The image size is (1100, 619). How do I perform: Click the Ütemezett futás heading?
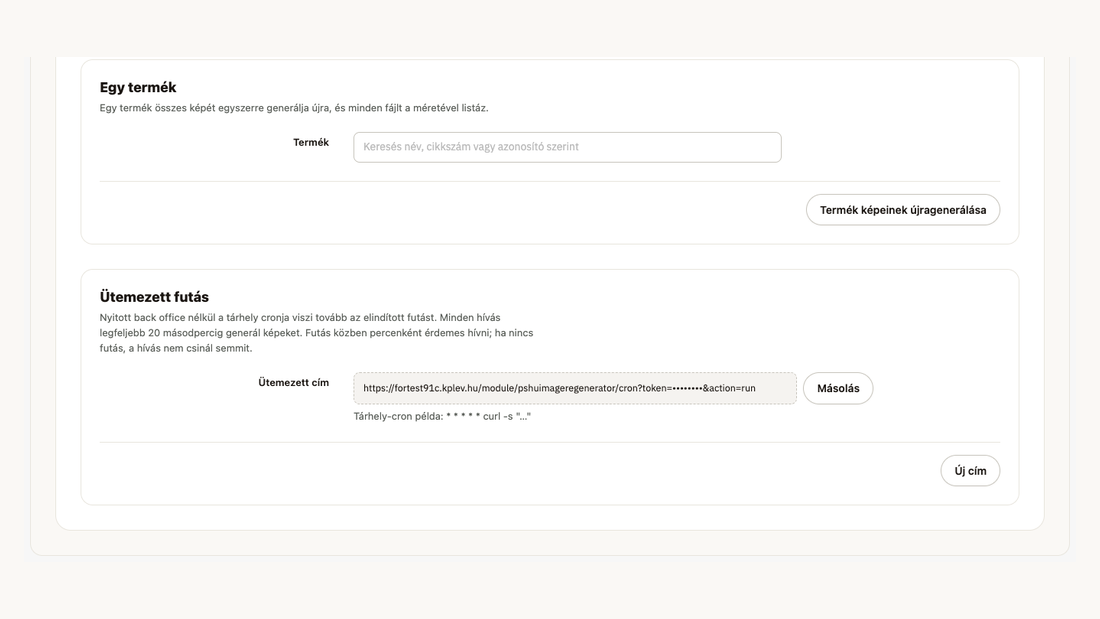154,297
